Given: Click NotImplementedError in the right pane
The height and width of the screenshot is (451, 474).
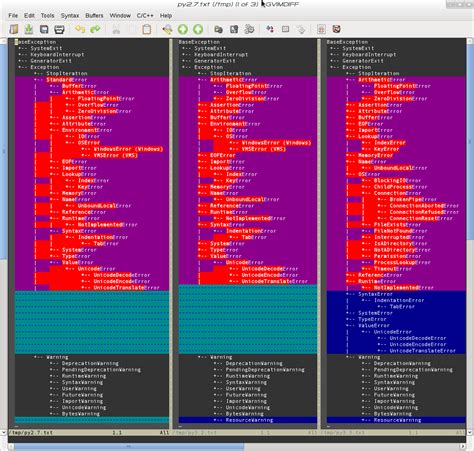Looking at the screenshot, I should point(403,288).
